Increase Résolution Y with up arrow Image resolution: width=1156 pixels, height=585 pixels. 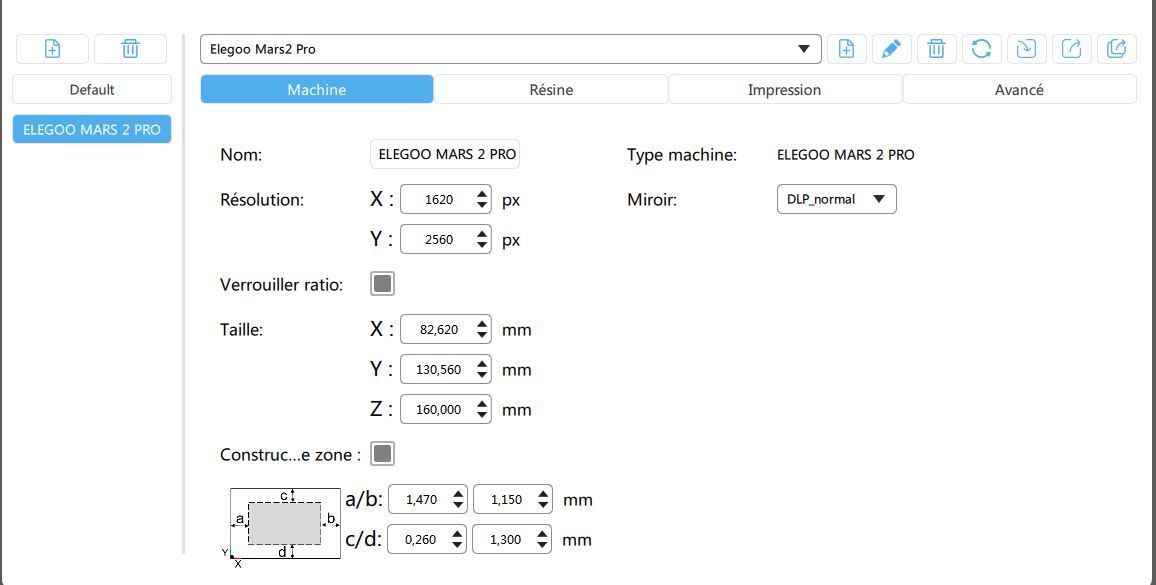[482, 235]
